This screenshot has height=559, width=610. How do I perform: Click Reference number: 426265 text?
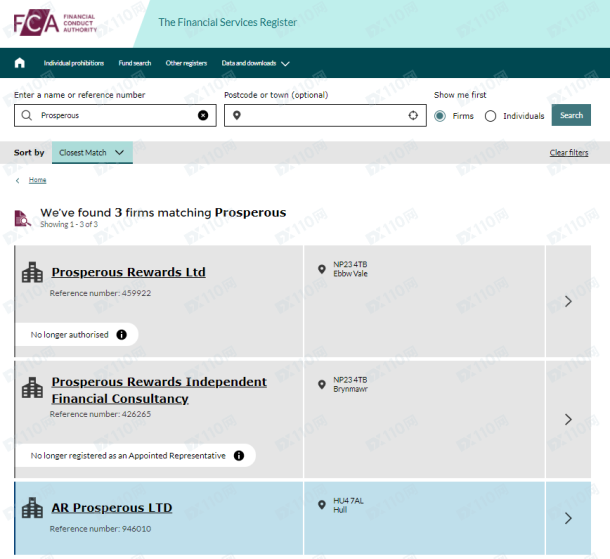[x=100, y=414]
